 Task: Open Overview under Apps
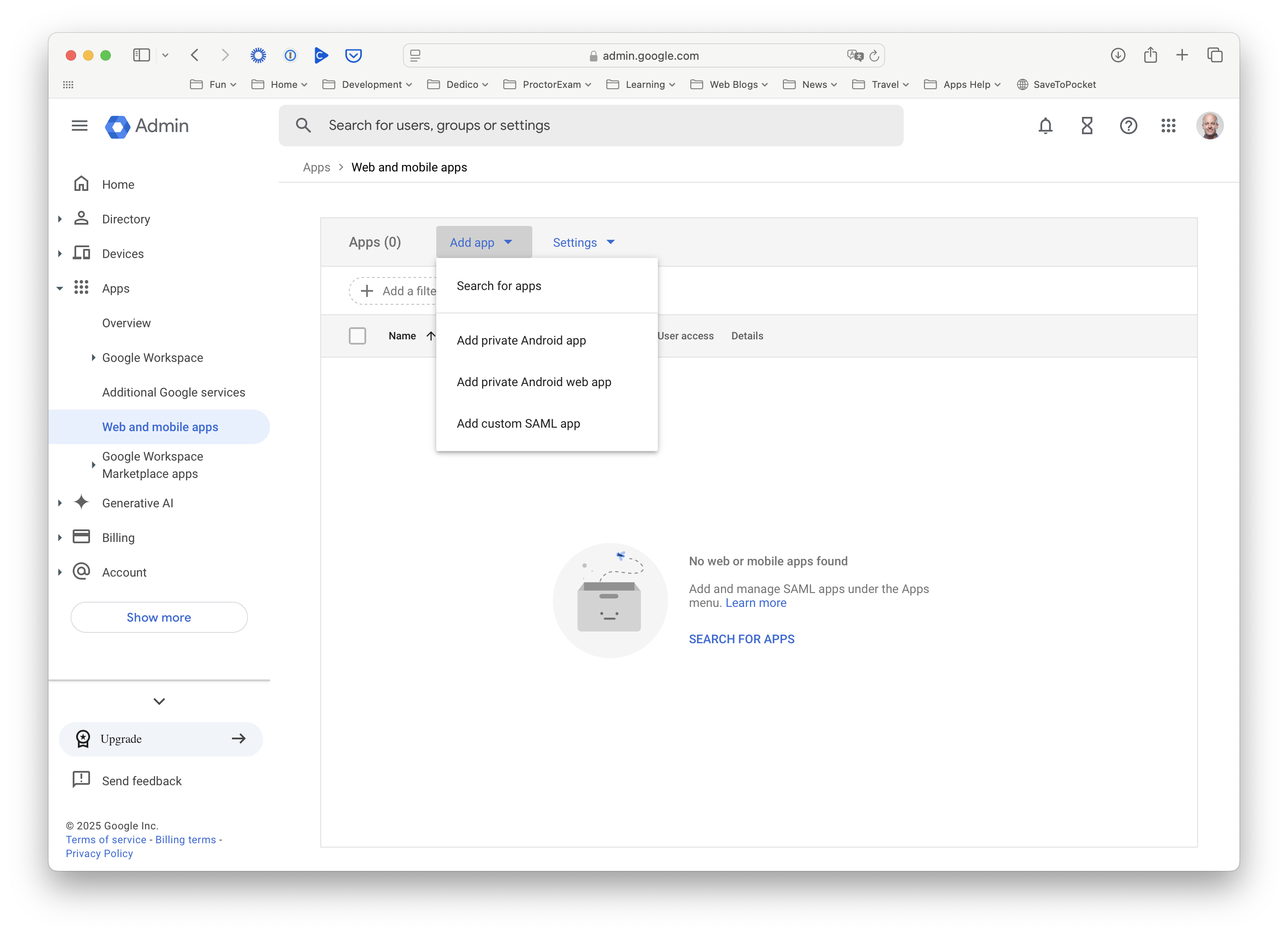127,323
